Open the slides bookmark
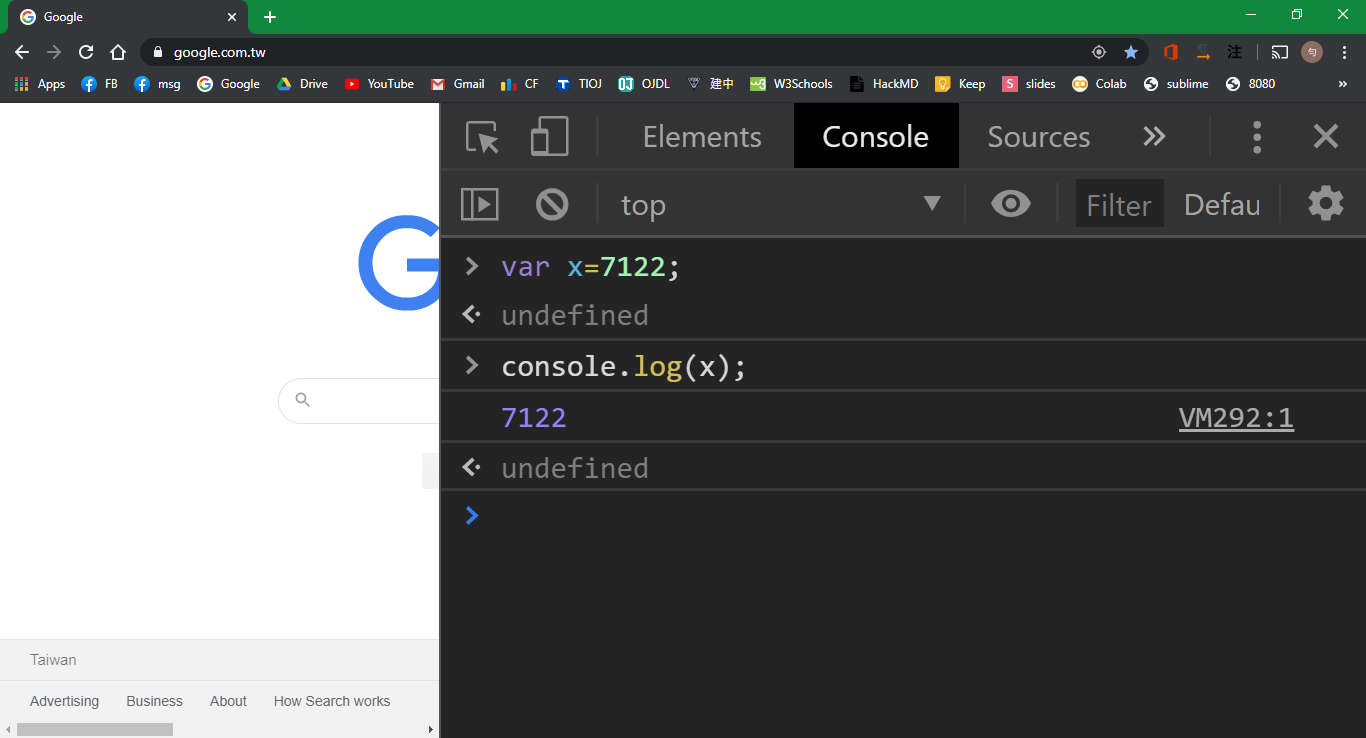Viewport: 1366px width, 738px height. (1029, 84)
